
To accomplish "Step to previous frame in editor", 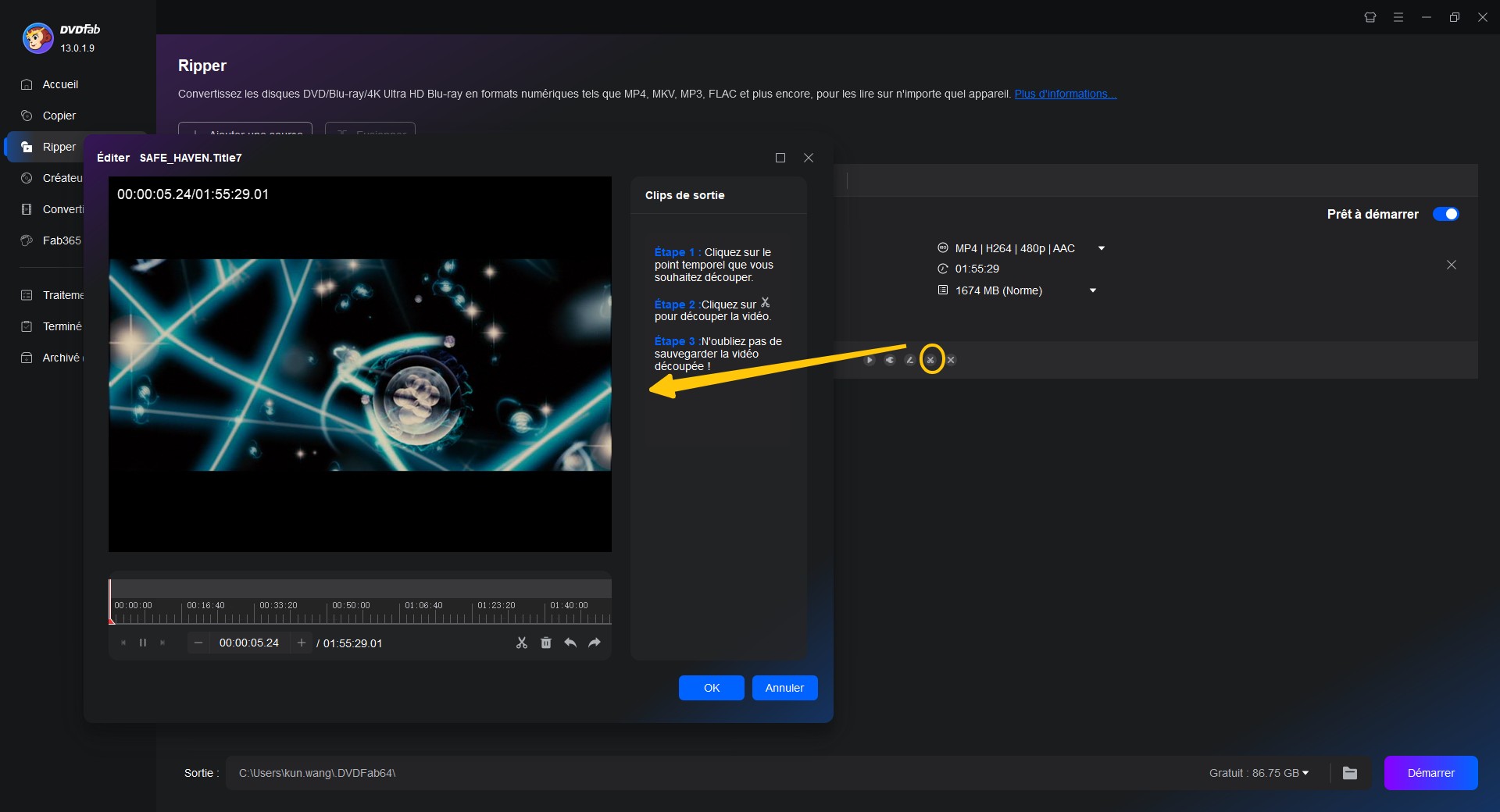I will 123,643.
